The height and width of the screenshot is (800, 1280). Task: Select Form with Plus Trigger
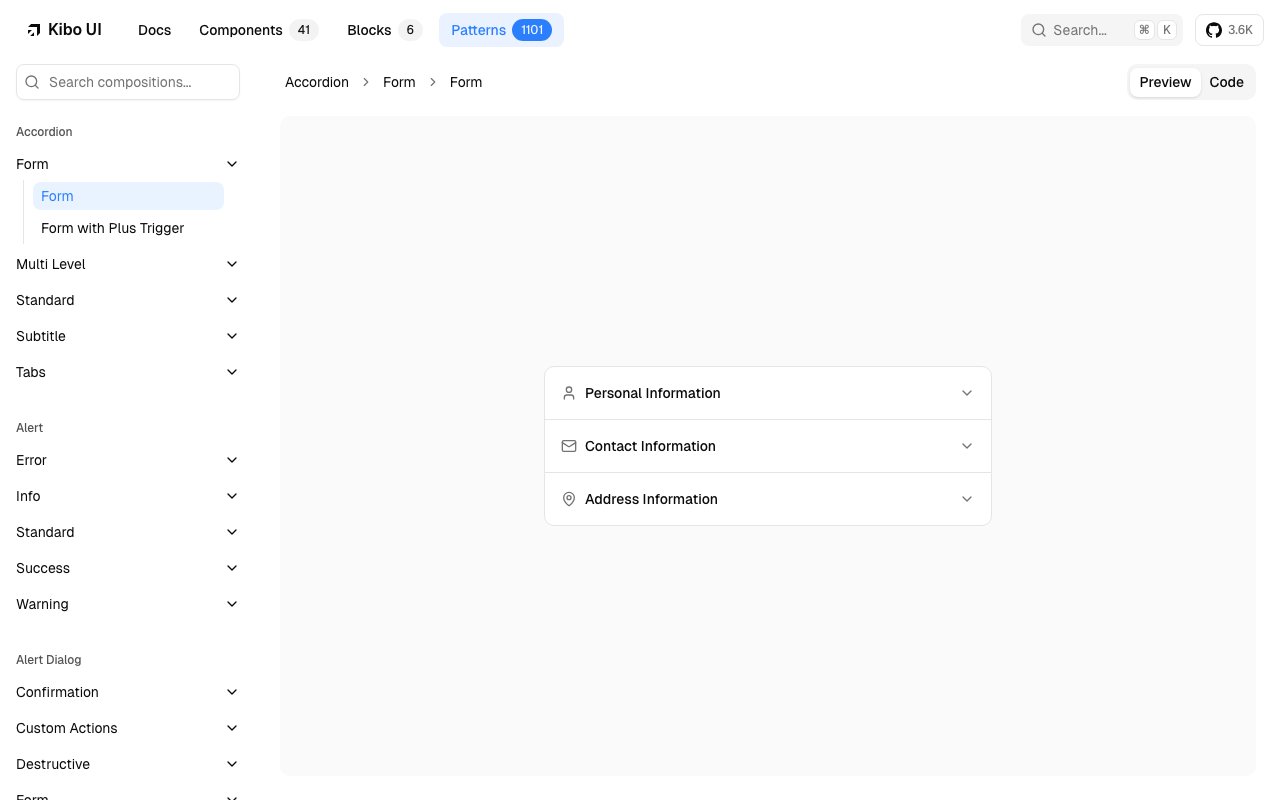112,228
